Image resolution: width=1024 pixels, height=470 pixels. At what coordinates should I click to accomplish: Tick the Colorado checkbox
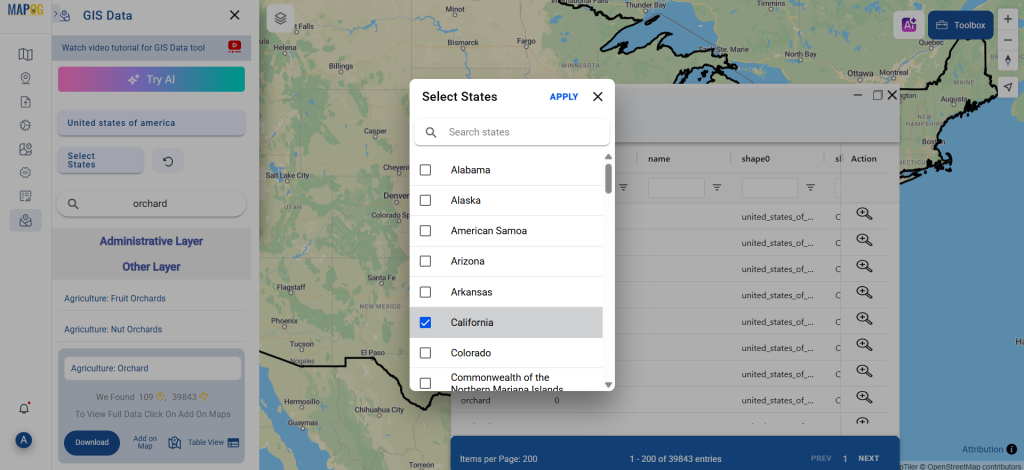[425, 353]
